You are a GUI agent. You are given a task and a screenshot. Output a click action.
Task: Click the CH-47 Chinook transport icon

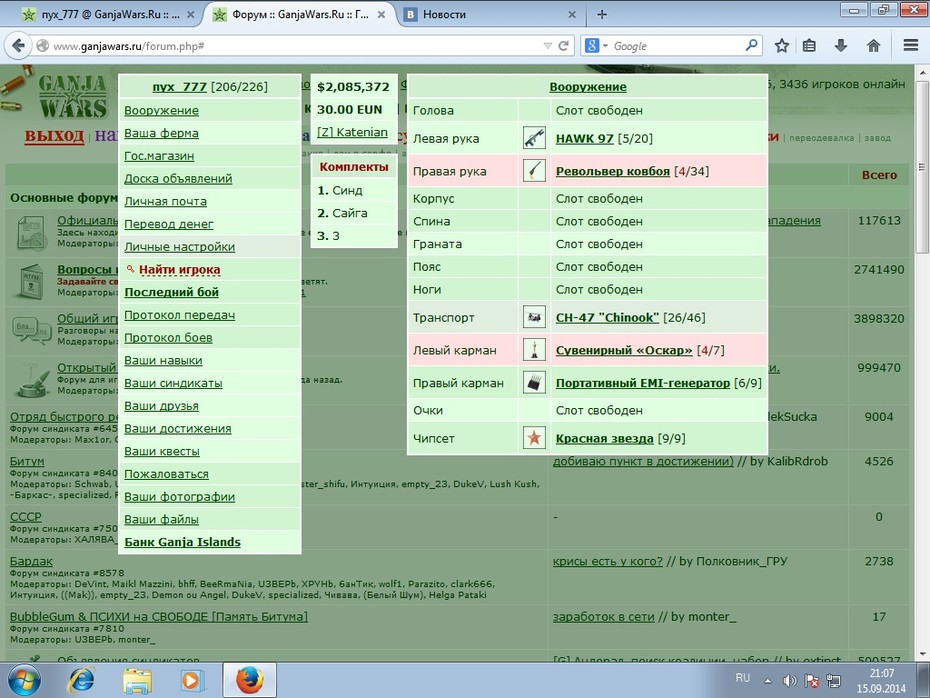[534, 317]
